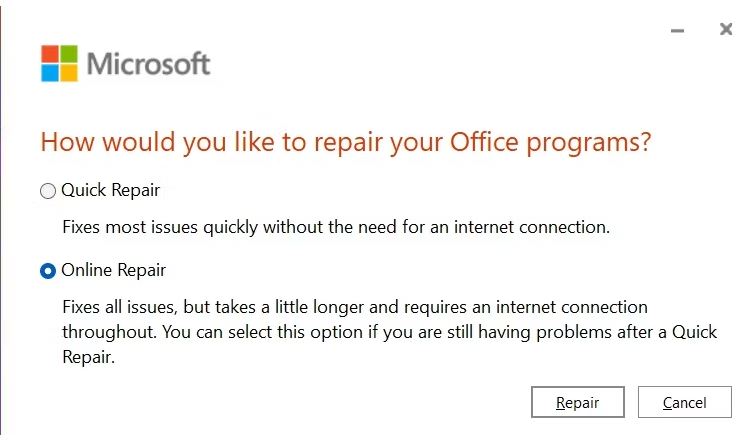This screenshot has height=448, width=756.
Task: Close the repair dialog with the X
Action: pos(726,29)
